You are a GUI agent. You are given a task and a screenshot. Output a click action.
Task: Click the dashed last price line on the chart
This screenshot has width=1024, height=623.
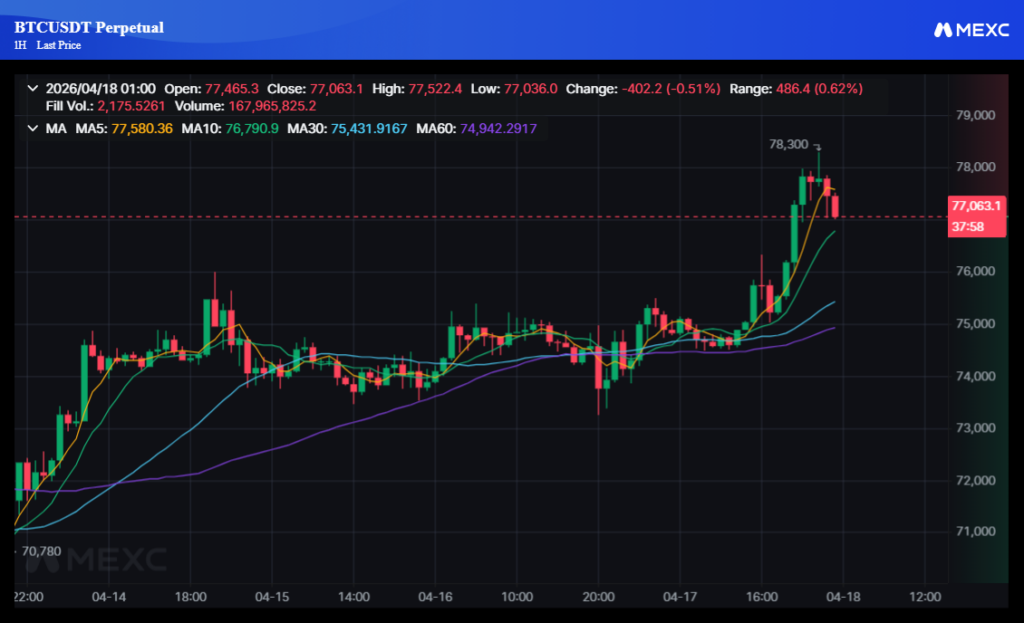[400, 214]
